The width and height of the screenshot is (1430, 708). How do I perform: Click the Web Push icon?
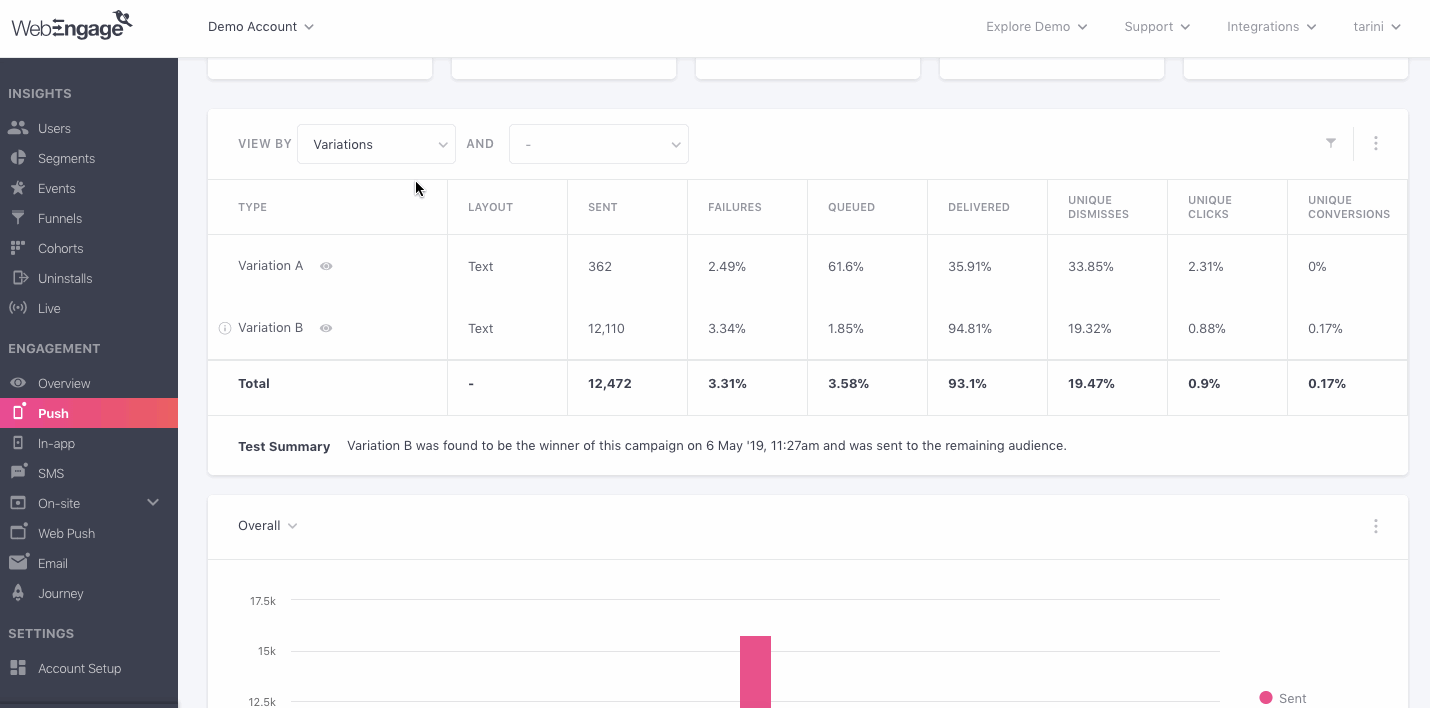pos(18,532)
